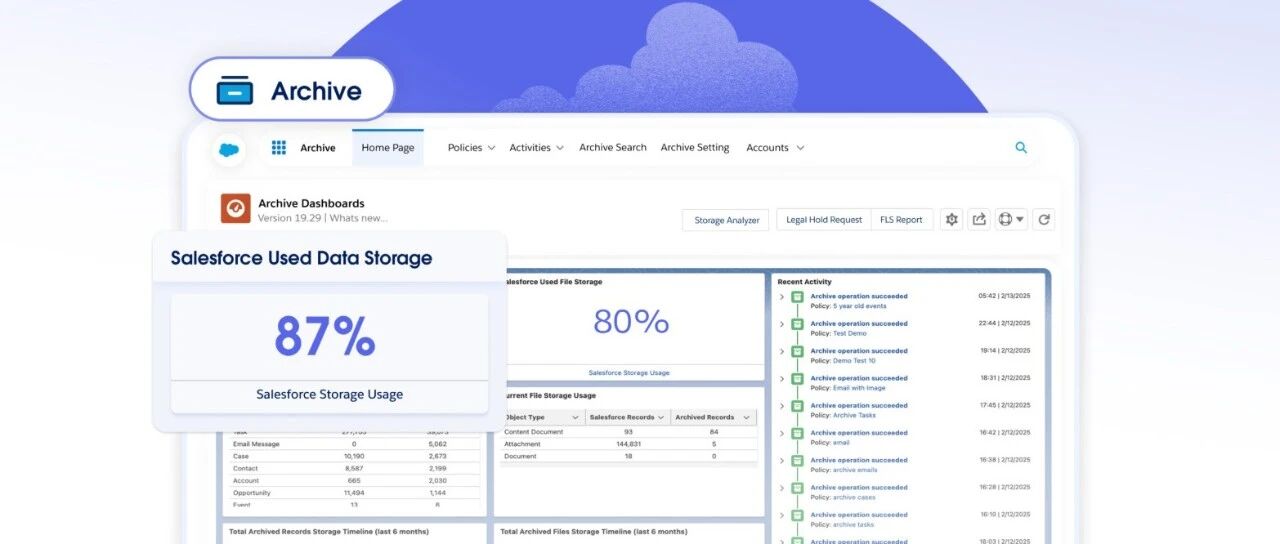This screenshot has width=1280, height=544.
Task: Open the 'Test Demo' policy link
Action: point(850,333)
